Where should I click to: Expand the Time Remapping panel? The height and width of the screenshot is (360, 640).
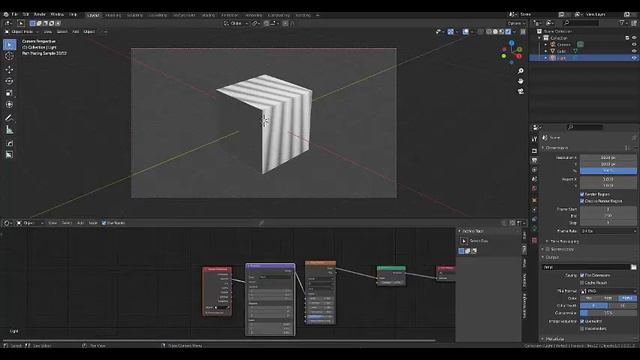(x=562, y=241)
